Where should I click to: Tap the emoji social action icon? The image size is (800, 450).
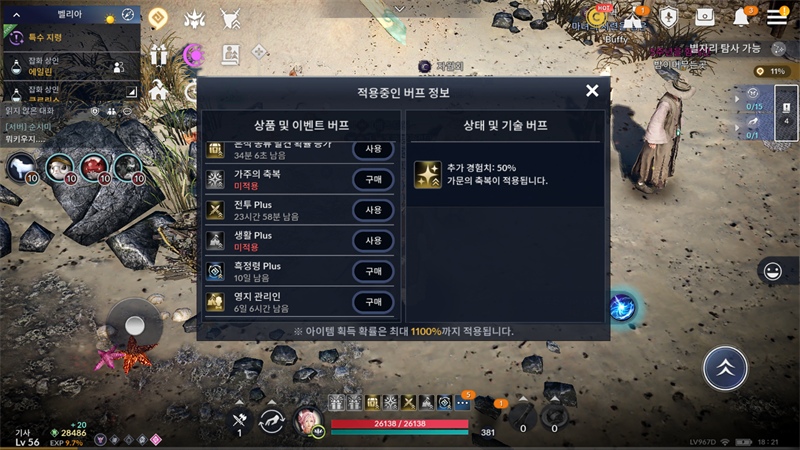(x=772, y=271)
